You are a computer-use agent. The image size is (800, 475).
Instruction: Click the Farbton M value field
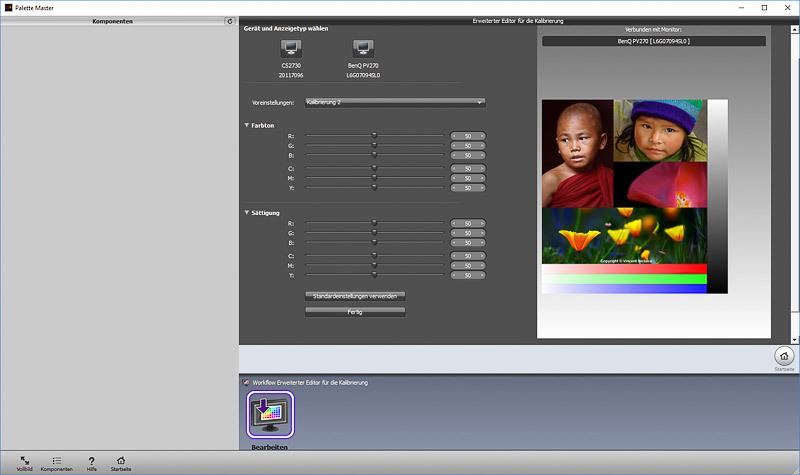click(468, 178)
